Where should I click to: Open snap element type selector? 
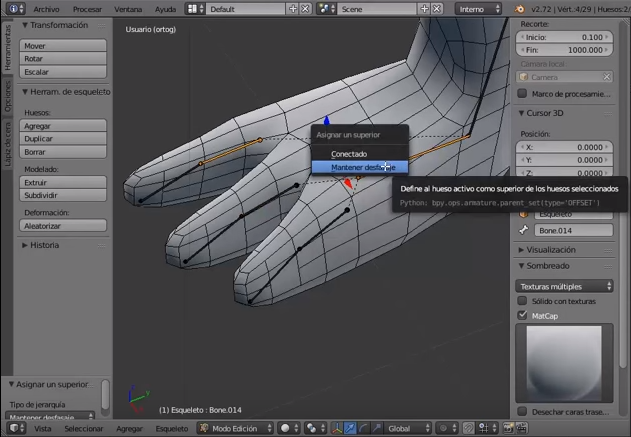(x=487, y=428)
